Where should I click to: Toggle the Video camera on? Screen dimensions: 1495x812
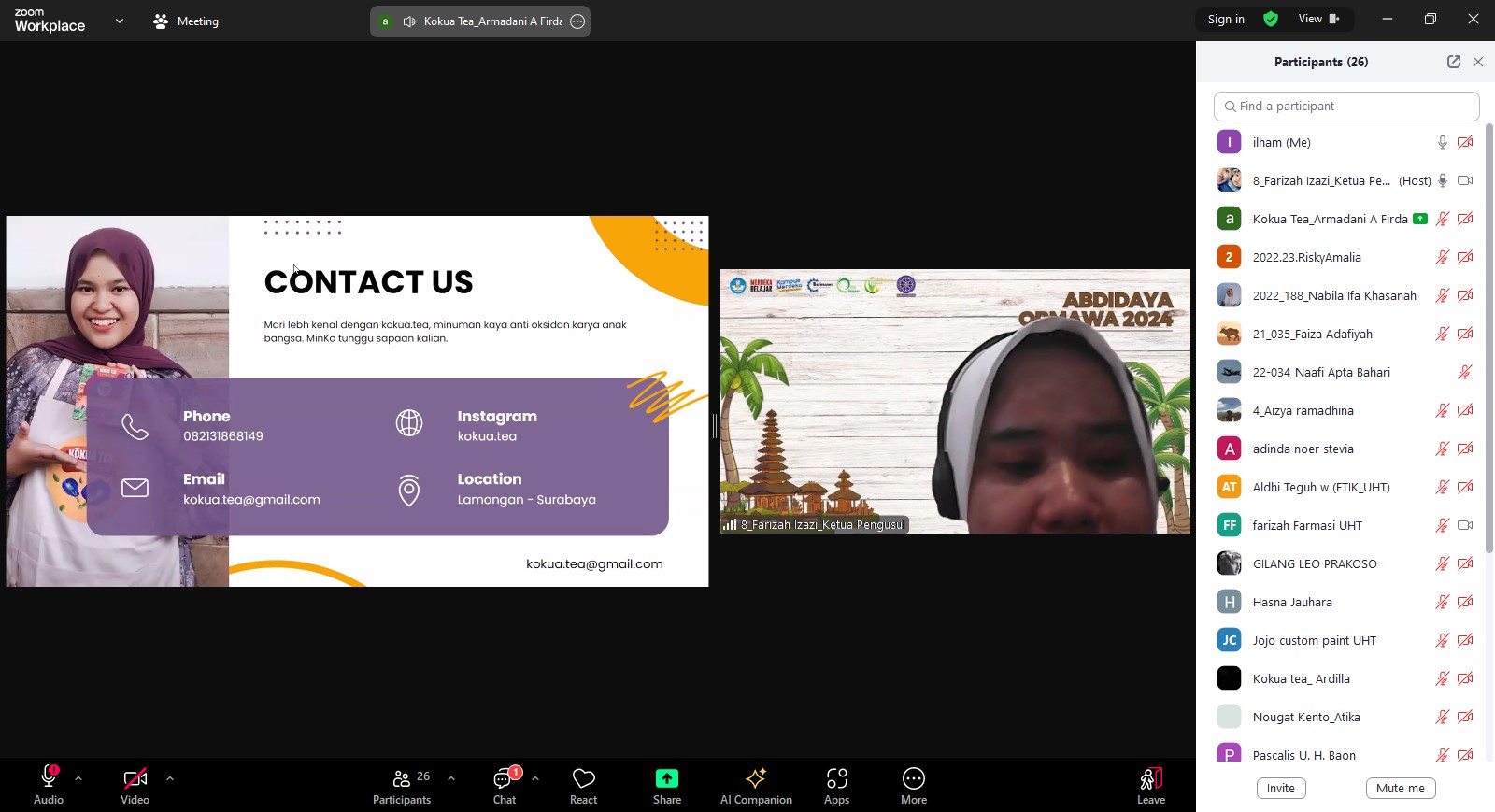click(x=135, y=778)
